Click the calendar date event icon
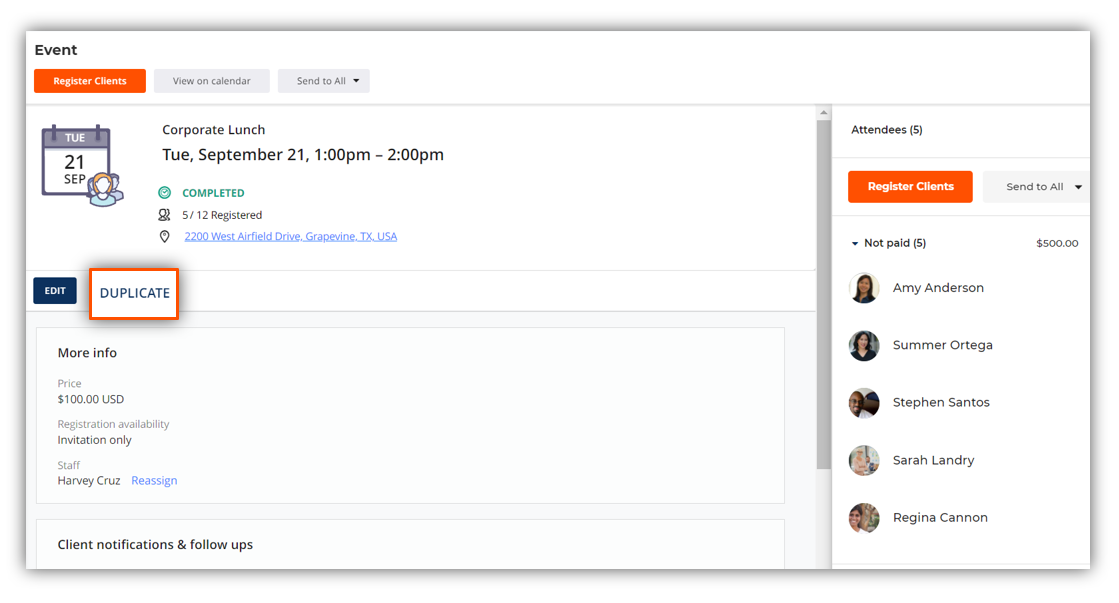 (x=81, y=166)
